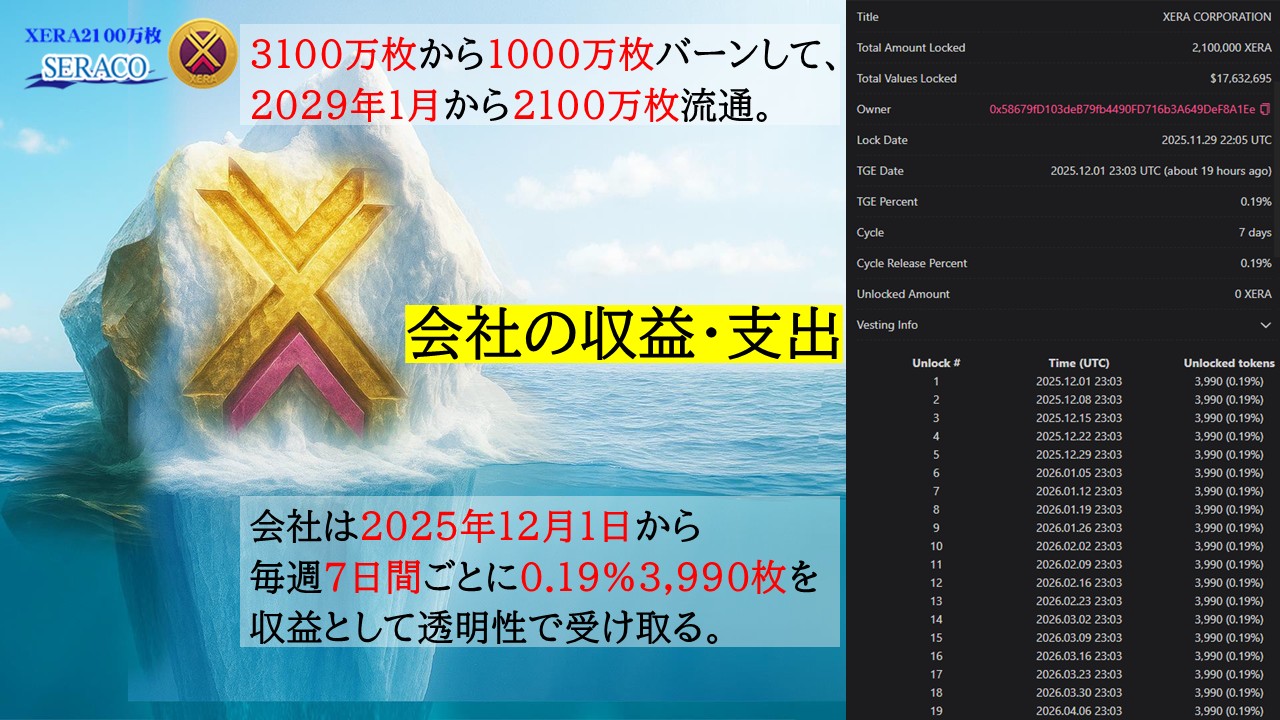
Task: Click the yellow 会社の収益・支出 banner
Action: tap(624, 334)
